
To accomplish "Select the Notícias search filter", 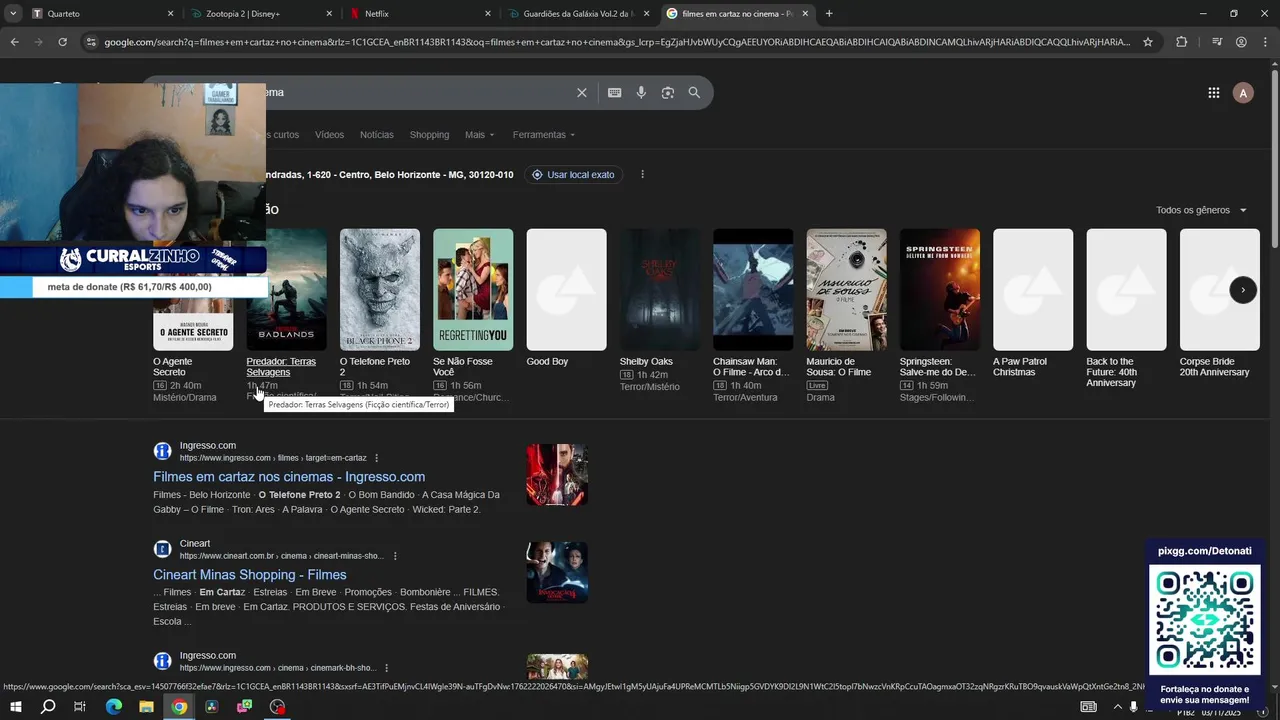I will pos(377,135).
